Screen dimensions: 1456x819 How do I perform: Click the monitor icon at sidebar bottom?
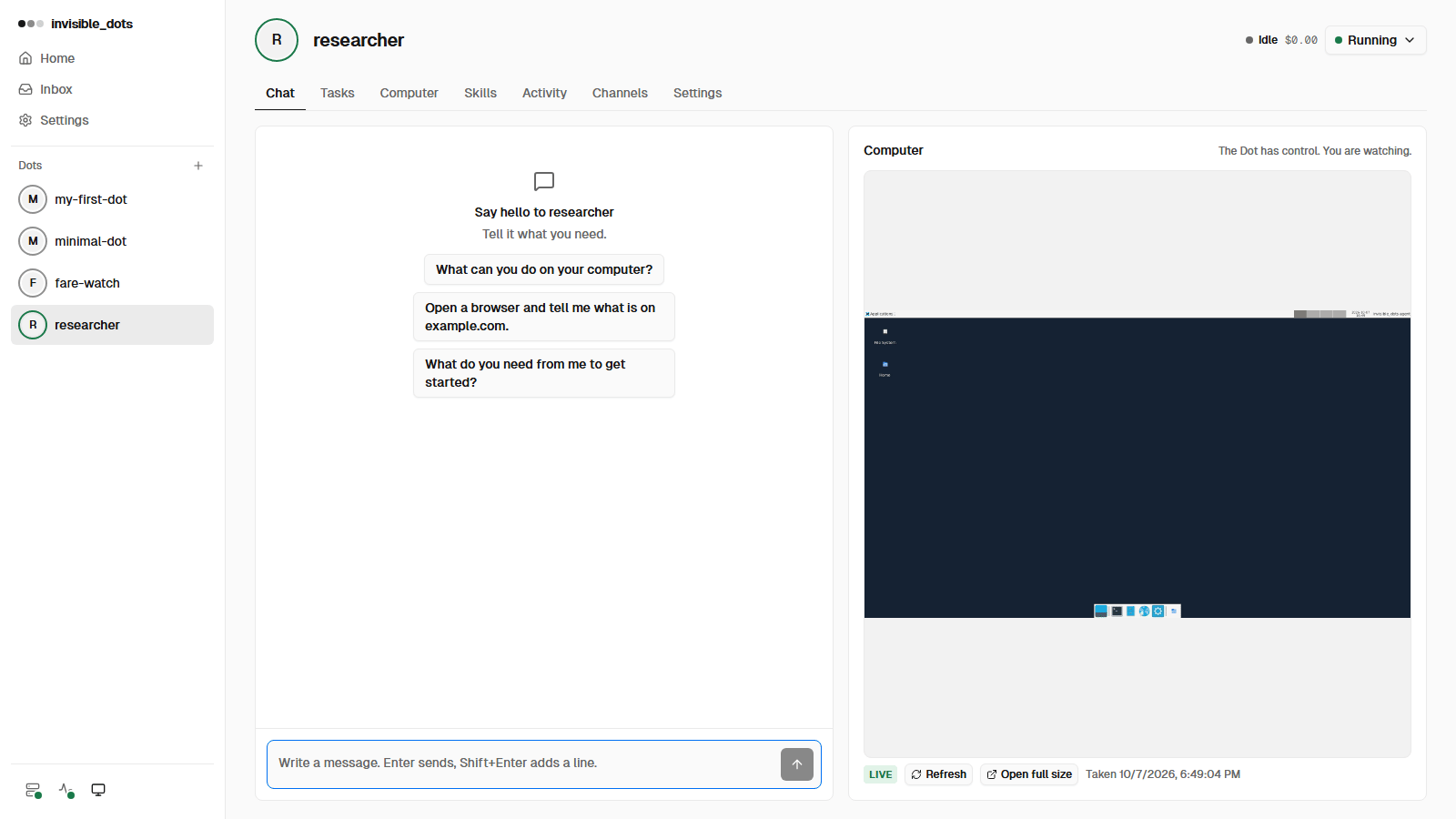(x=98, y=790)
